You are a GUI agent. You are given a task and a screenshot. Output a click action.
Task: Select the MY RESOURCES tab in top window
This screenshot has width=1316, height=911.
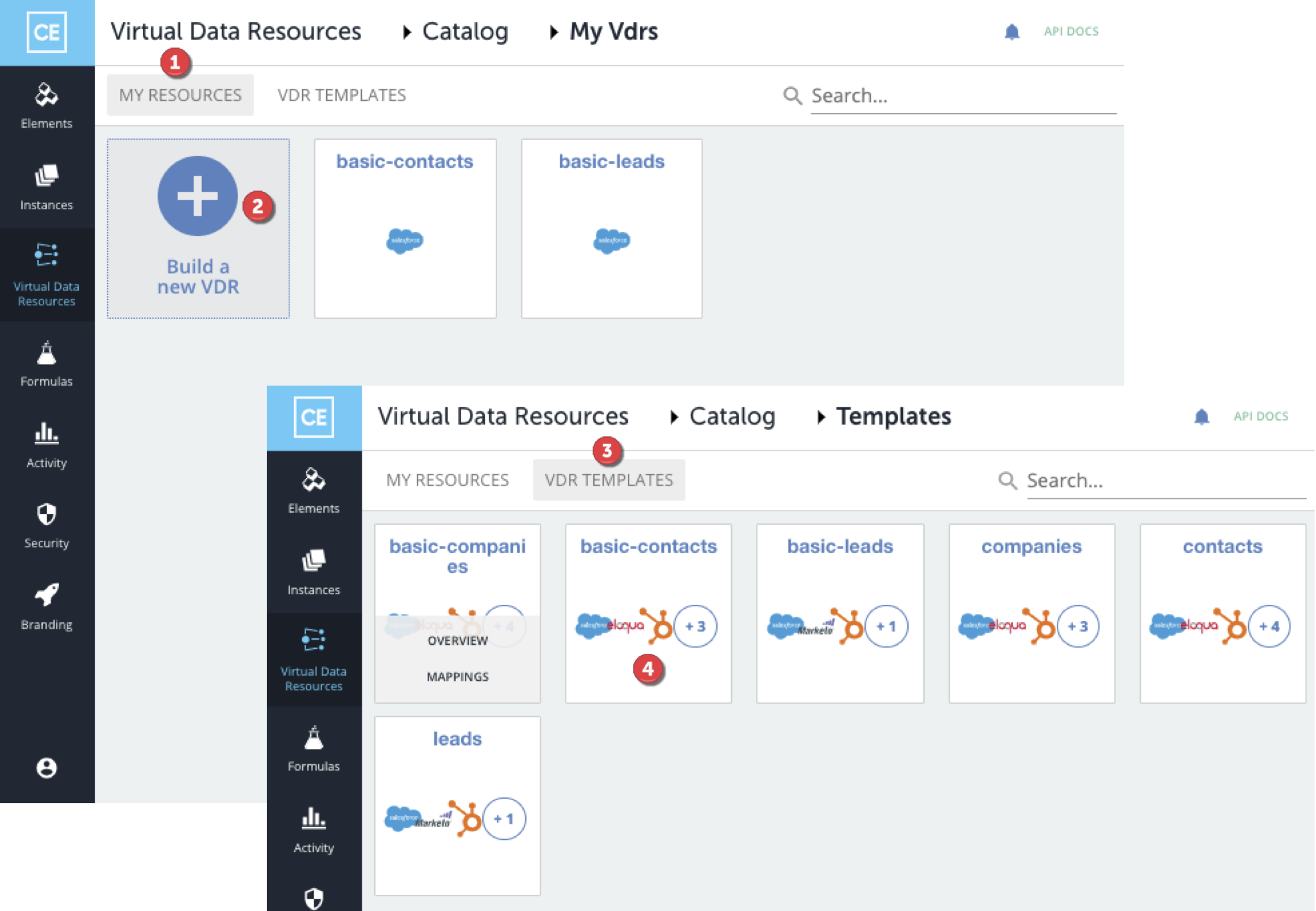coord(180,95)
